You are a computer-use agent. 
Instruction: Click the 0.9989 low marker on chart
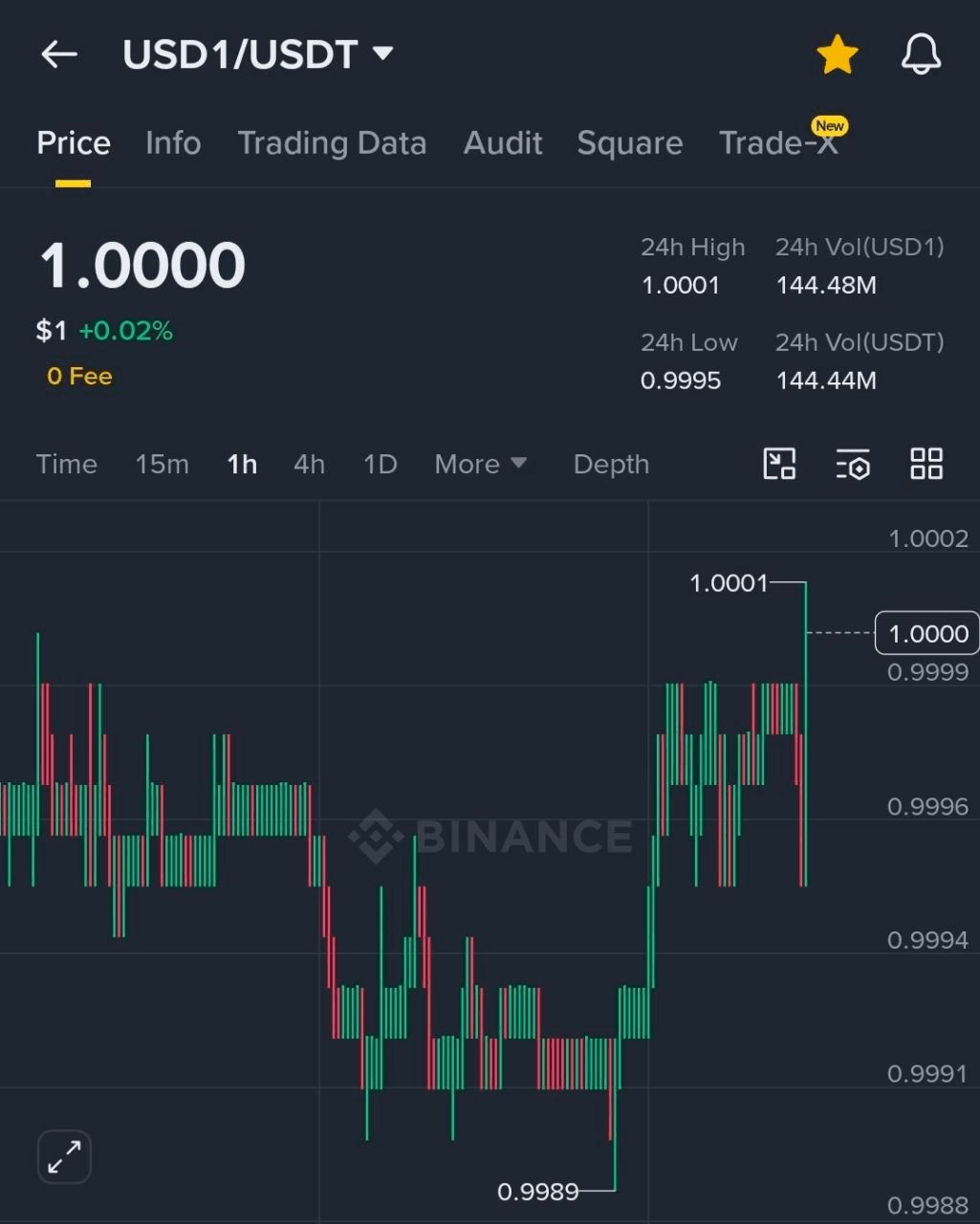(537, 1192)
